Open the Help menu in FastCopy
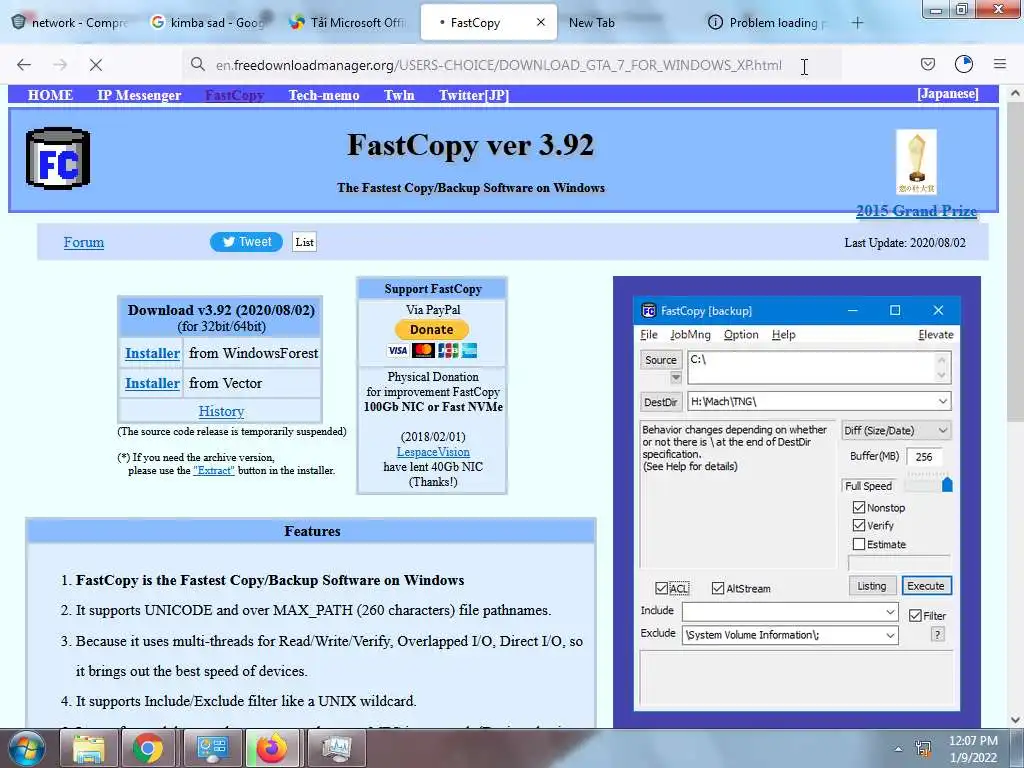 783,334
